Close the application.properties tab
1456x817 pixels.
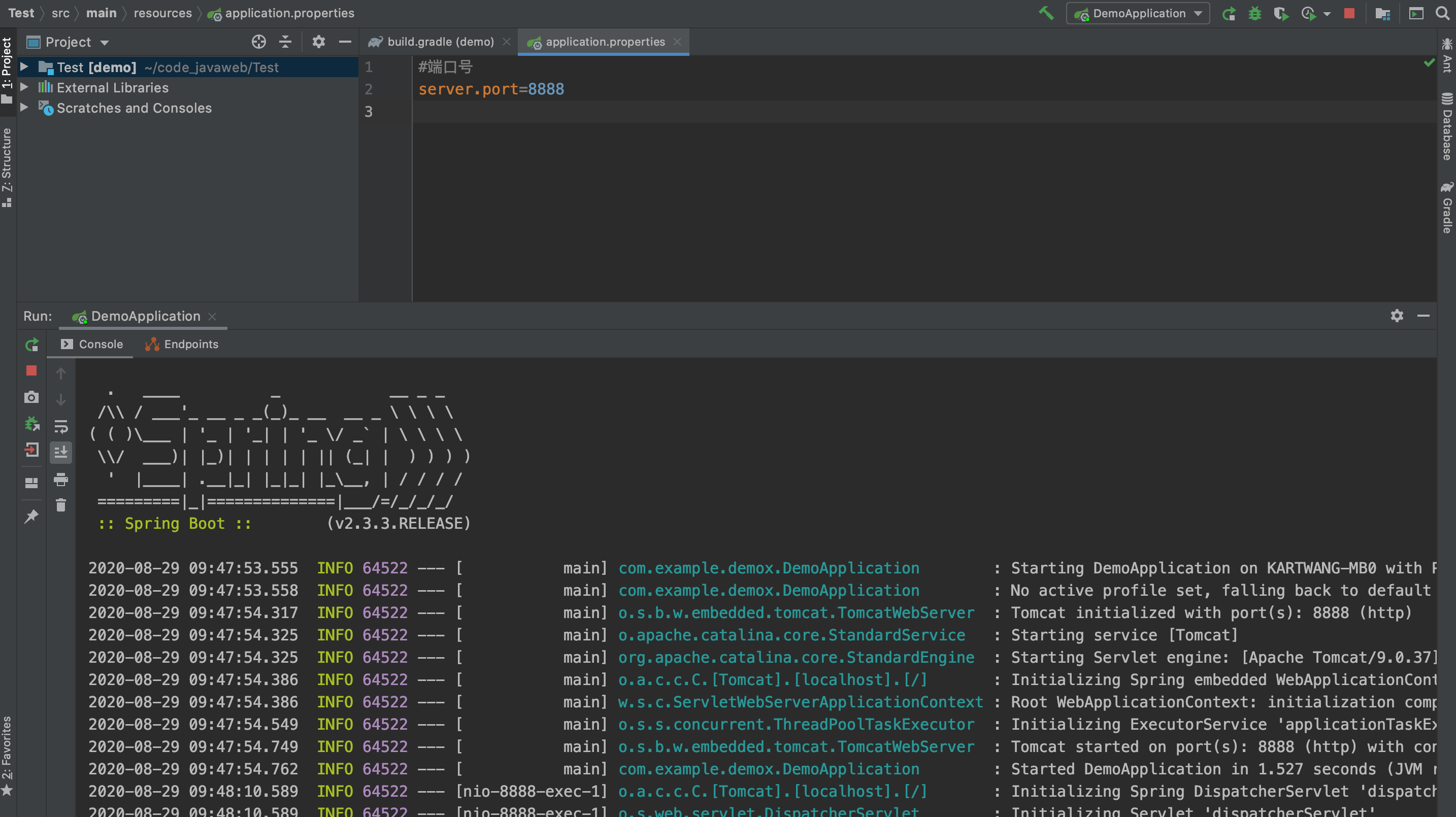(x=677, y=42)
